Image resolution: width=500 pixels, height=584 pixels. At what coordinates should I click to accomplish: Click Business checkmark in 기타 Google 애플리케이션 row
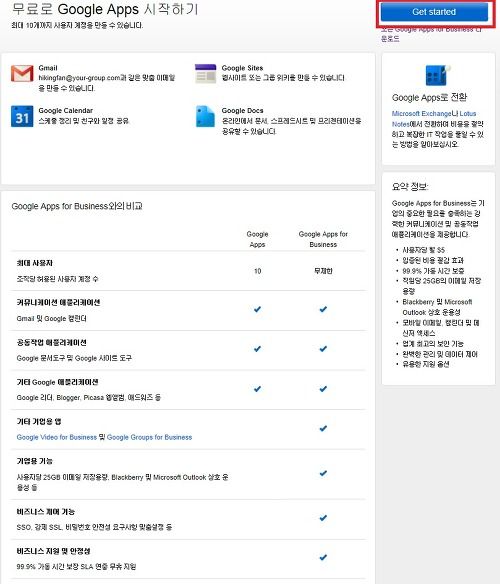[x=323, y=389]
